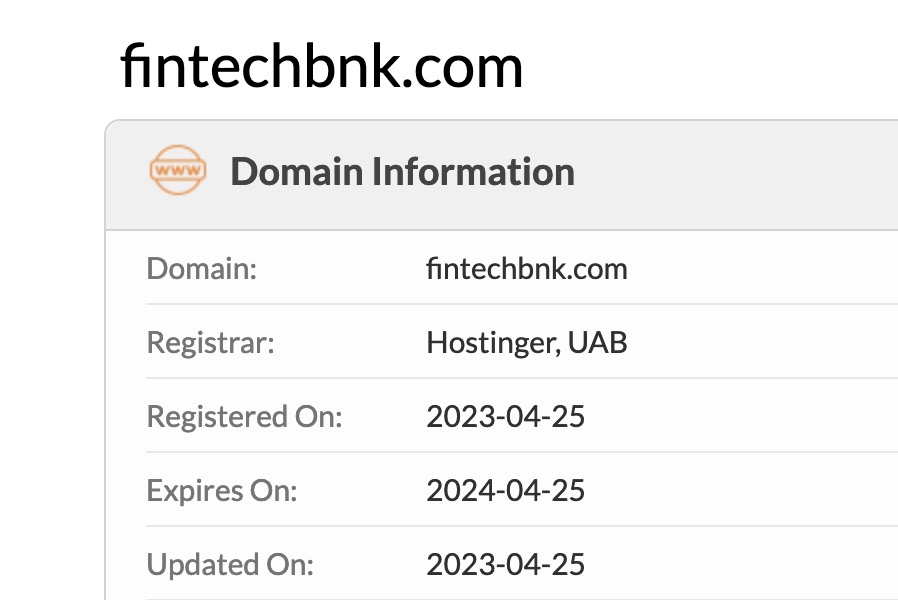898x600 pixels.
Task: Click the expiry date 2024-04-25
Action: click(x=505, y=490)
